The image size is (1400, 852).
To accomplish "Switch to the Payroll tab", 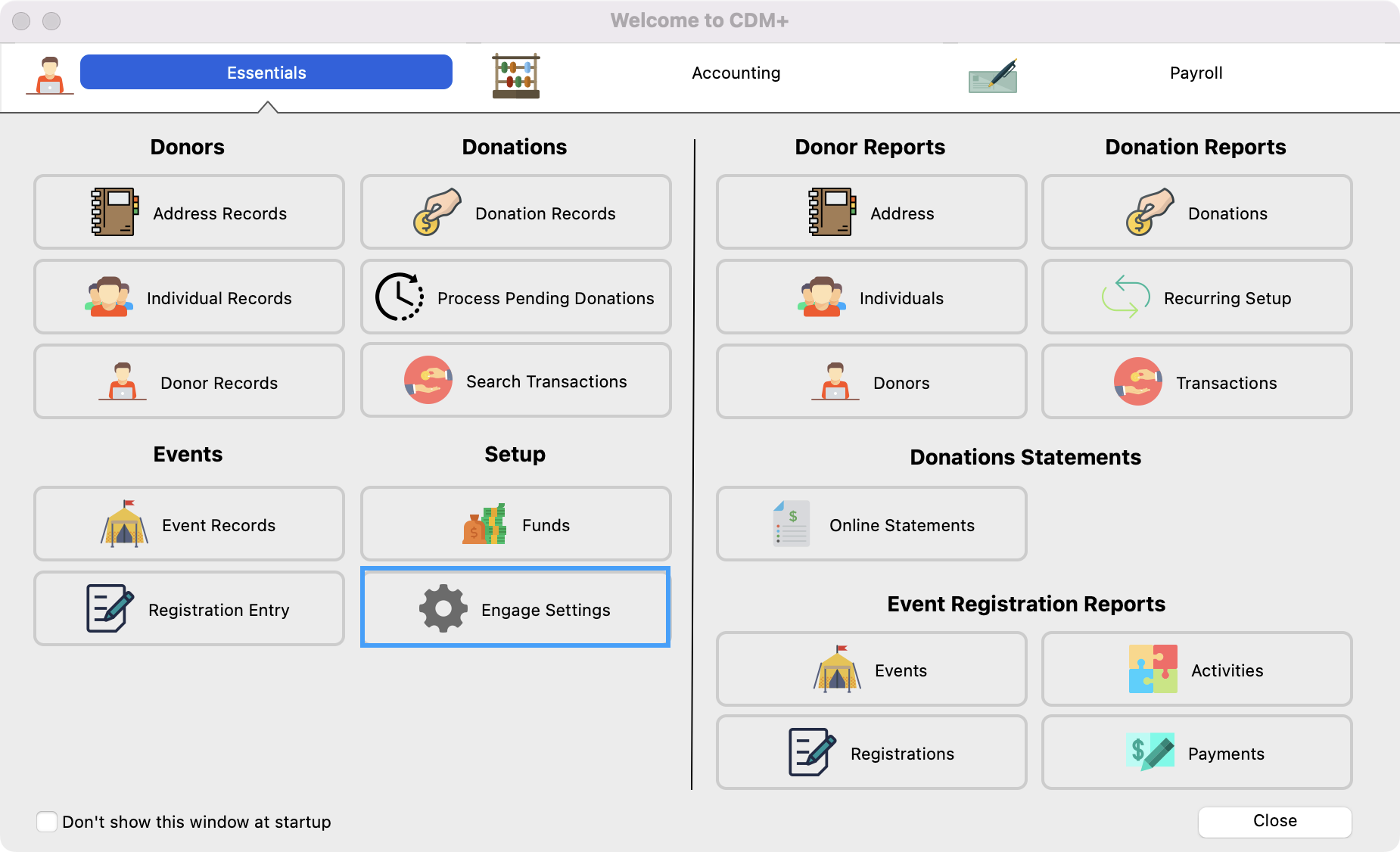I will 1196,73.
